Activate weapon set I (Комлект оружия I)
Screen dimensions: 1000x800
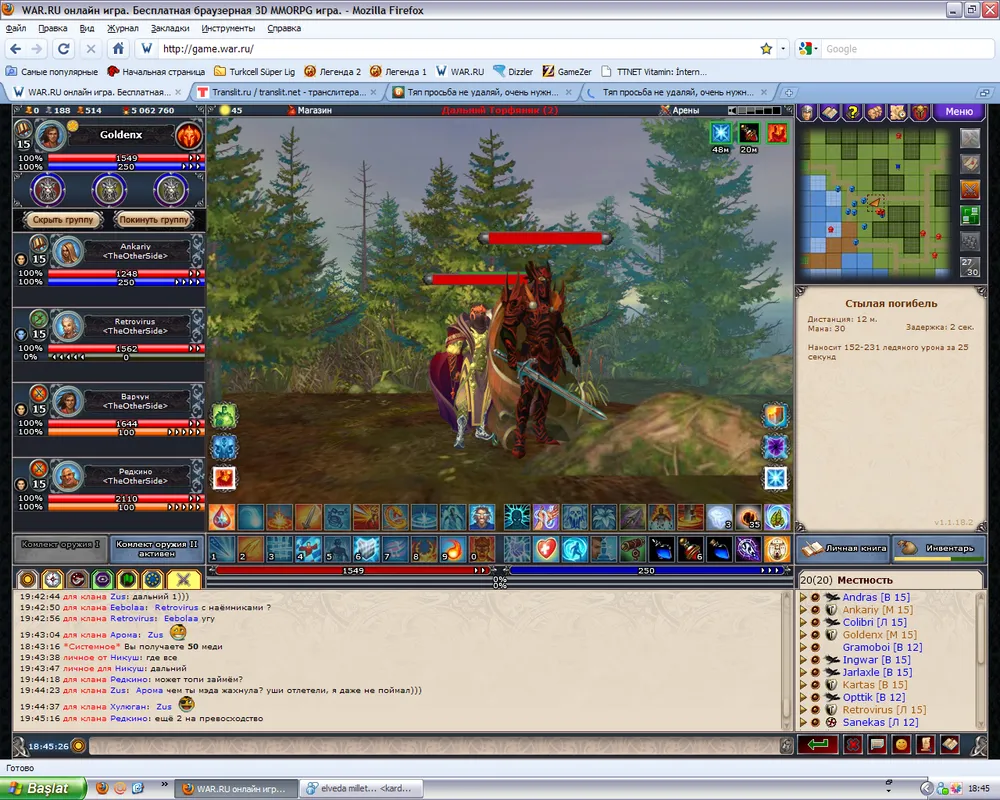[x=61, y=548]
